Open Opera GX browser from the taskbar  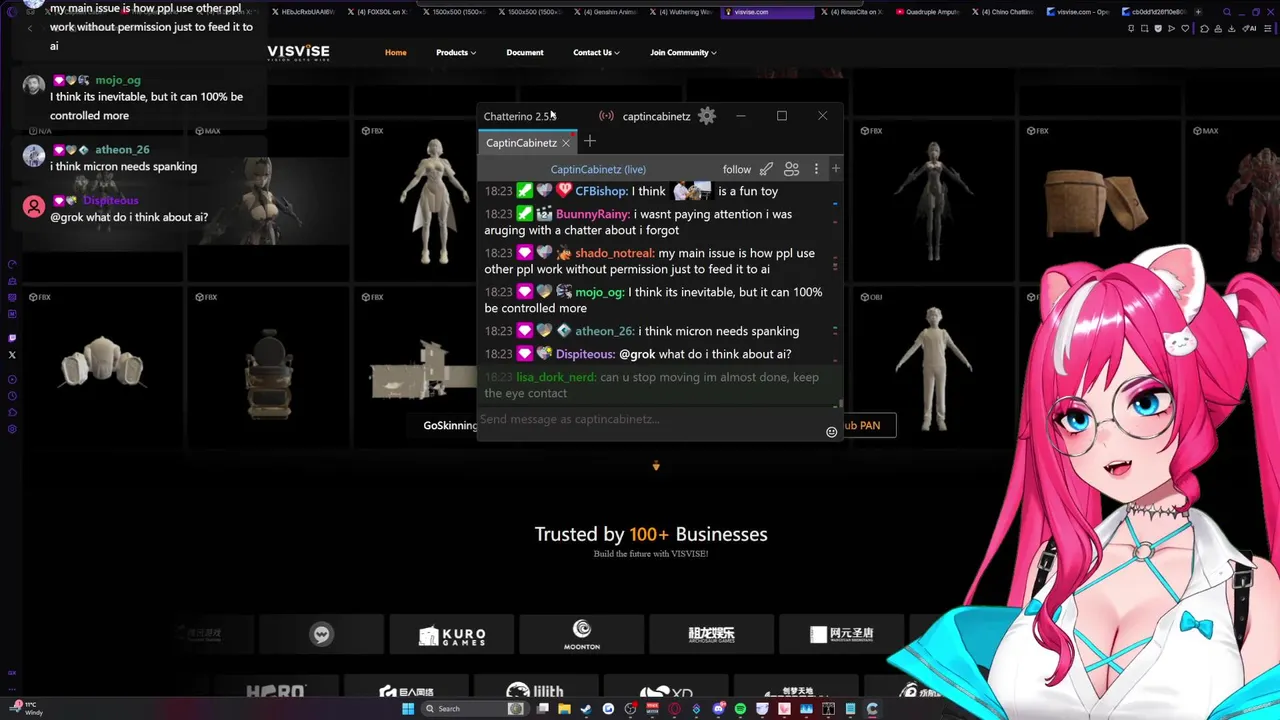[674, 709]
